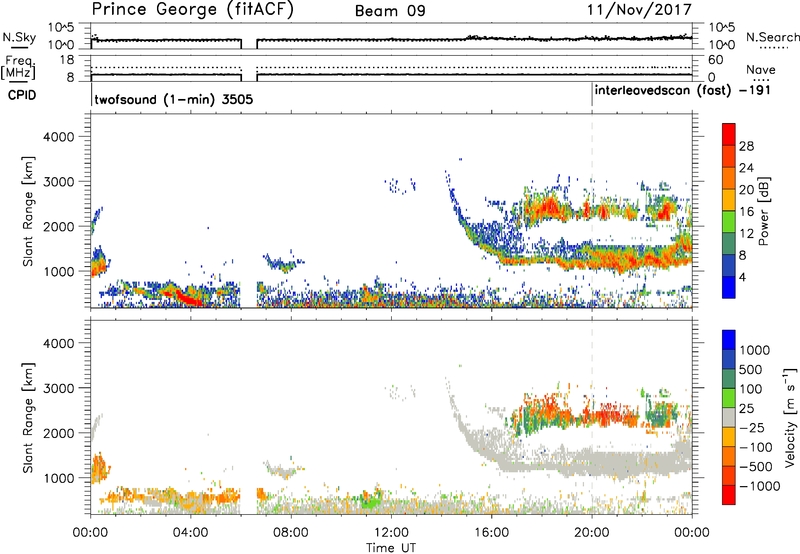Click the velocity colorbar value -1000
The height and width of the screenshot is (554, 800).
[x=759, y=486]
